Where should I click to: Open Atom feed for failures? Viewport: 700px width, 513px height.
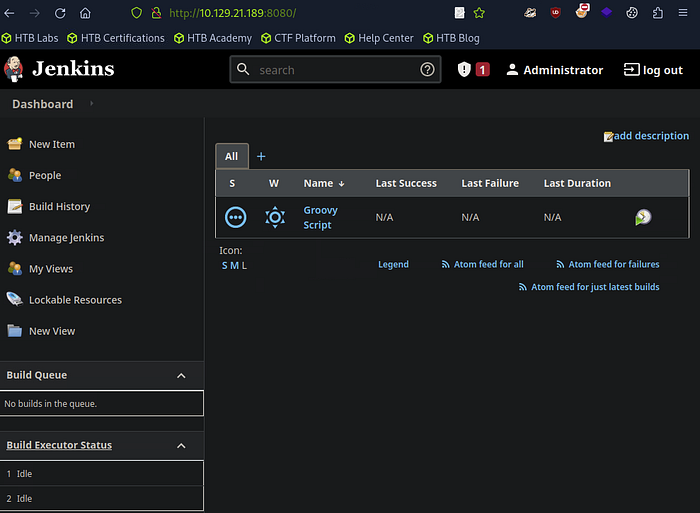[x=608, y=264]
